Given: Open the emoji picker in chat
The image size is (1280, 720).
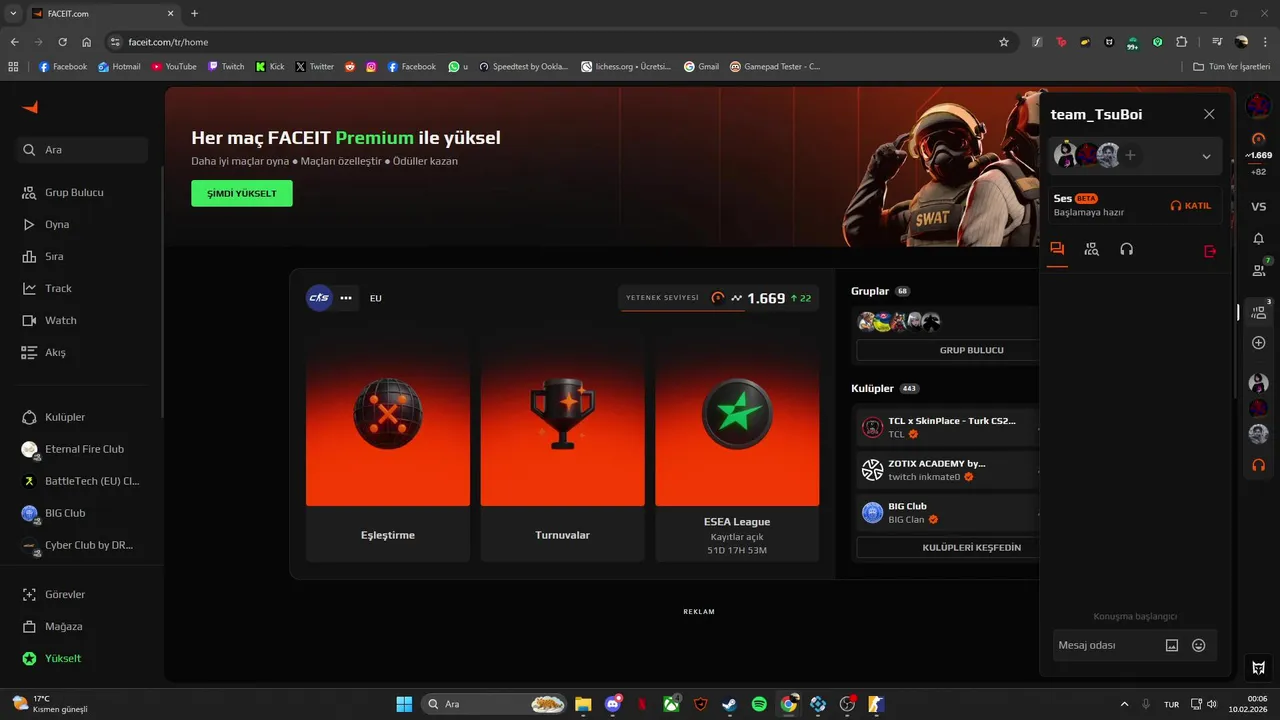Looking at the screenshot, I should point(1199,645).
